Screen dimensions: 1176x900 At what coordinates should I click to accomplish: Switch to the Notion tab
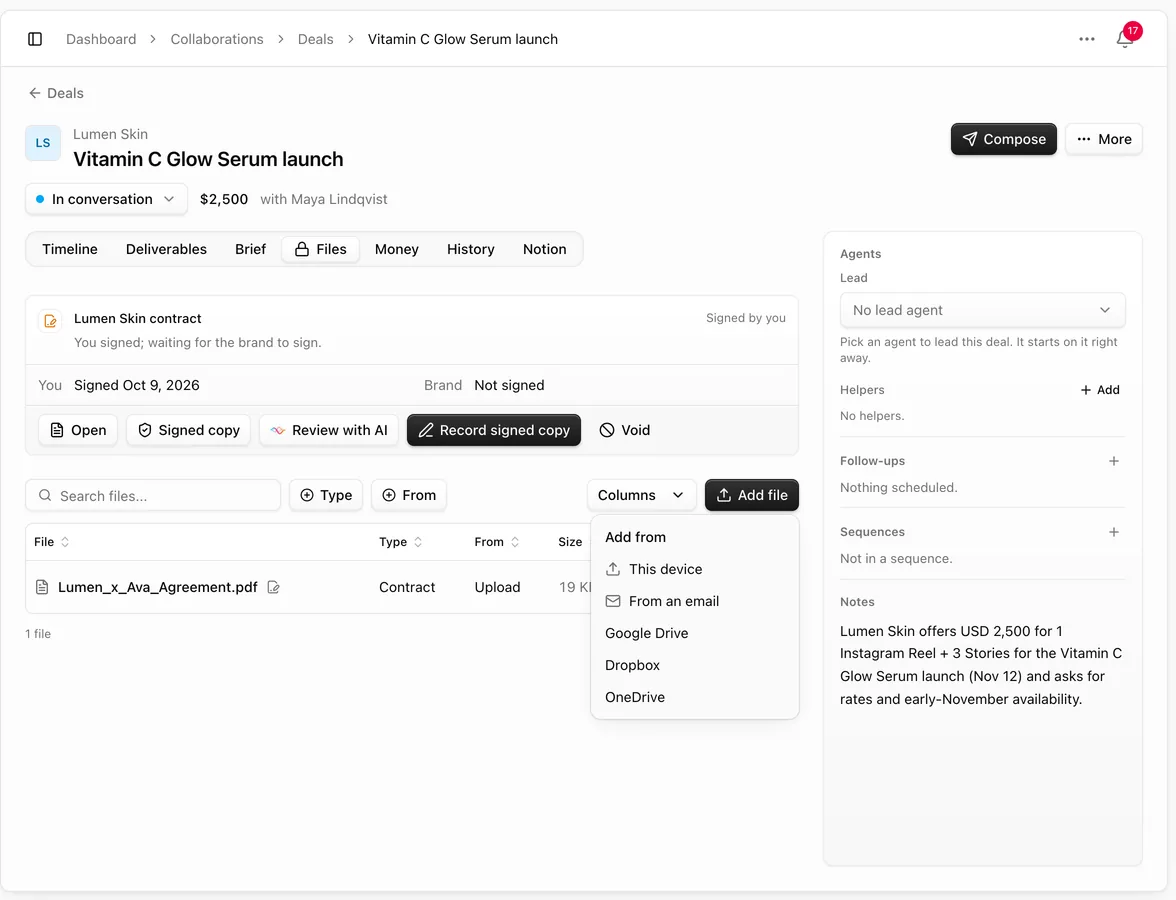click(544, 249)
